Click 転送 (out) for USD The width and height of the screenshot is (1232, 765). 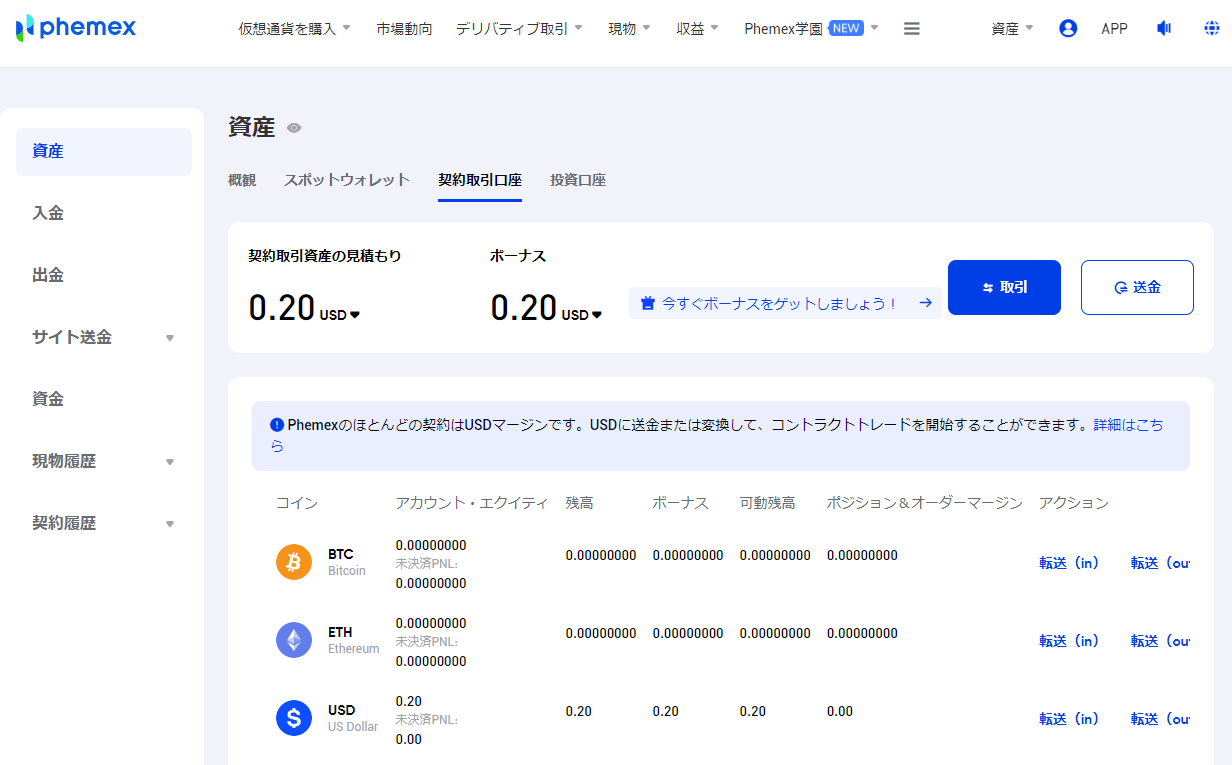[1160, 719]
